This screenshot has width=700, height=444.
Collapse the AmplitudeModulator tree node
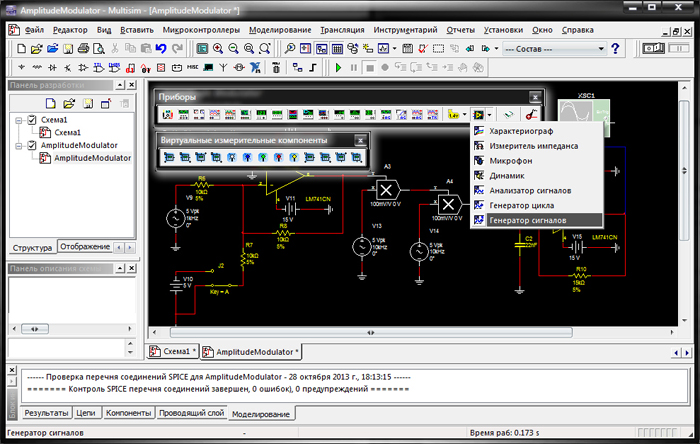coord(19,146)
